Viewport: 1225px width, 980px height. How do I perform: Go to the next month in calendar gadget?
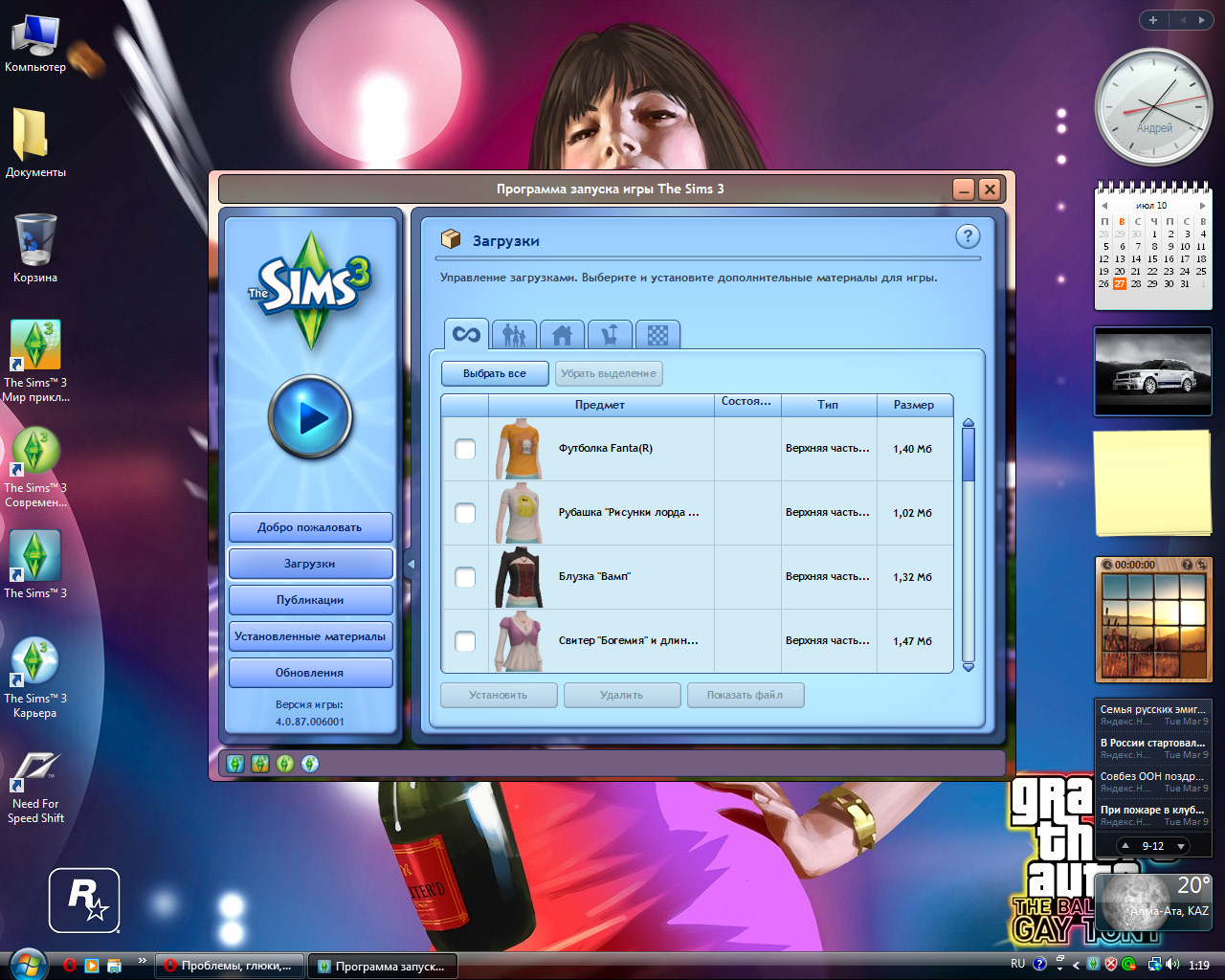pos(1202,206)
